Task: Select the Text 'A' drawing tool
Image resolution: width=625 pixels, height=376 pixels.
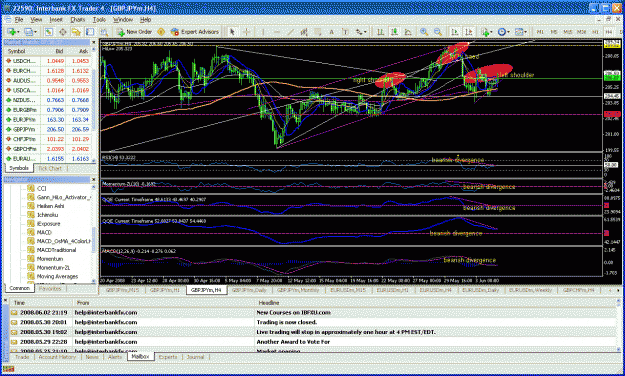Action: pyautogui.click(x=331, y=32)
